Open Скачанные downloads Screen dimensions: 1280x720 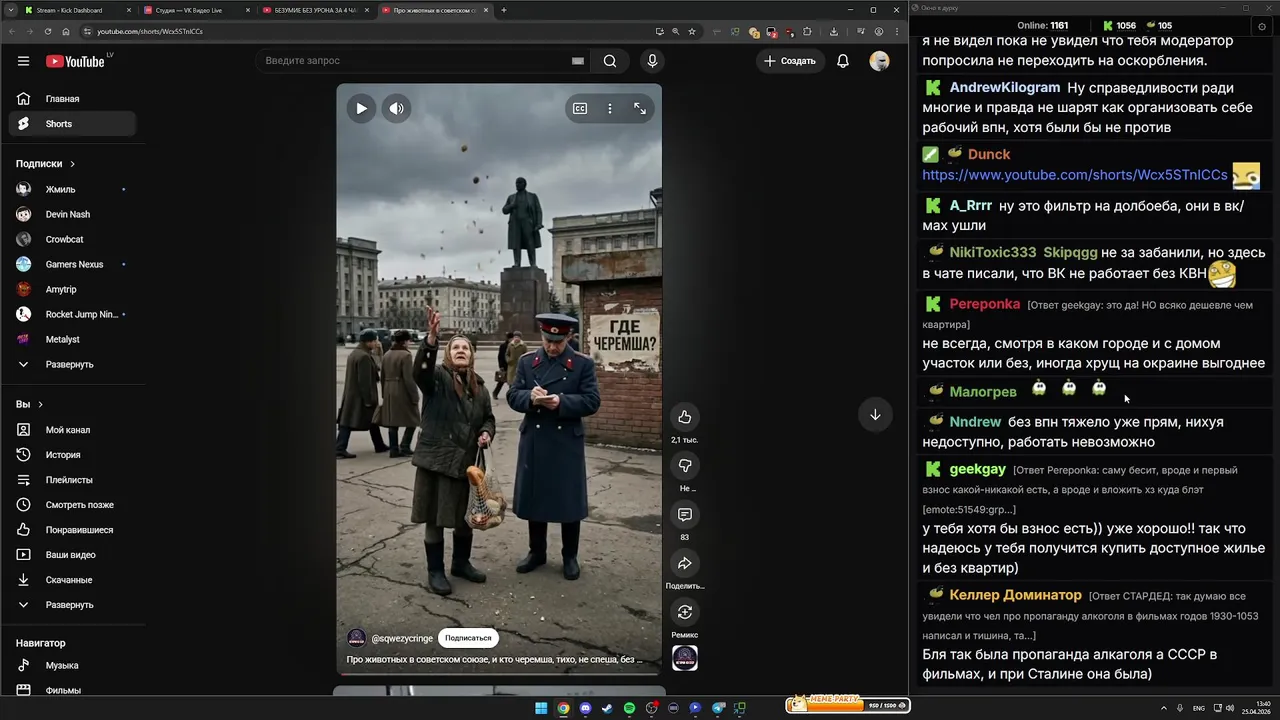72,580
